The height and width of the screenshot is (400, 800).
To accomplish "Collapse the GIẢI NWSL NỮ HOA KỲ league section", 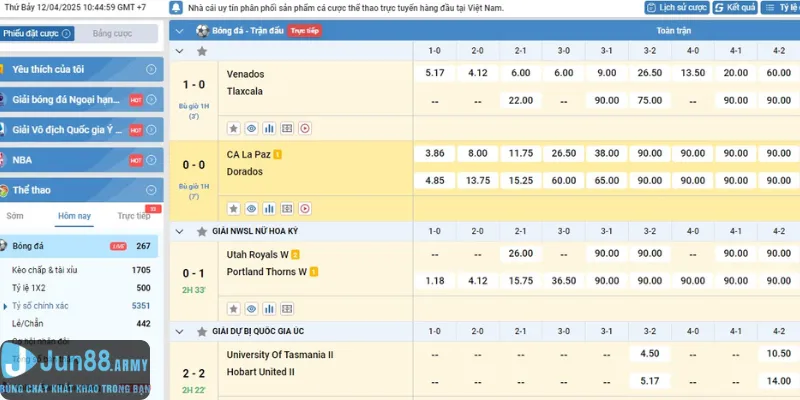I will [x=180, y=230].
